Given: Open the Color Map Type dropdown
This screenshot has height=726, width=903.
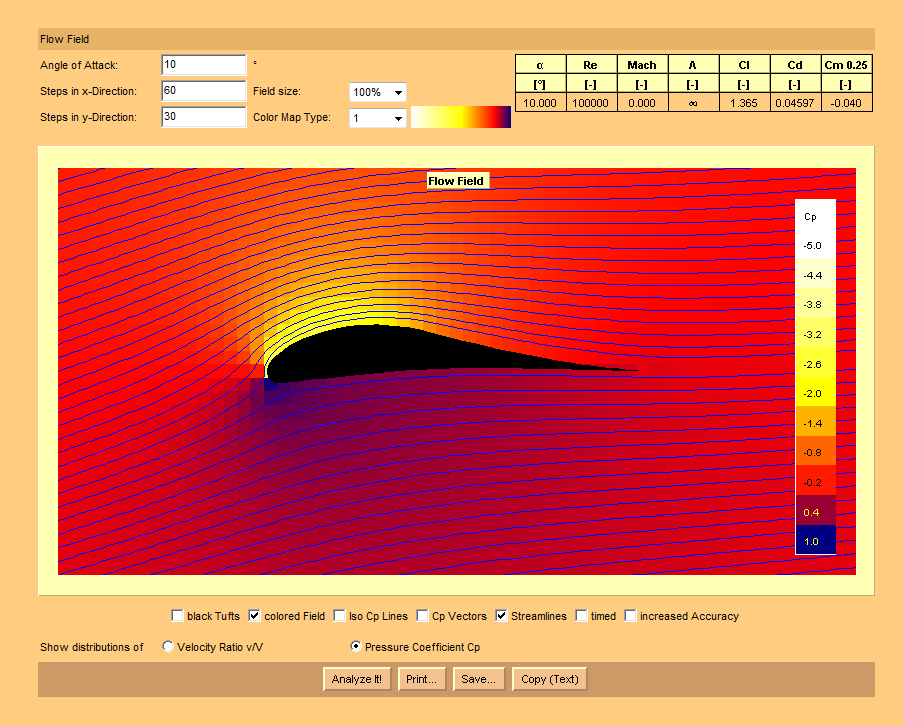Looking at the screenshot, I should tap(378, 118).
